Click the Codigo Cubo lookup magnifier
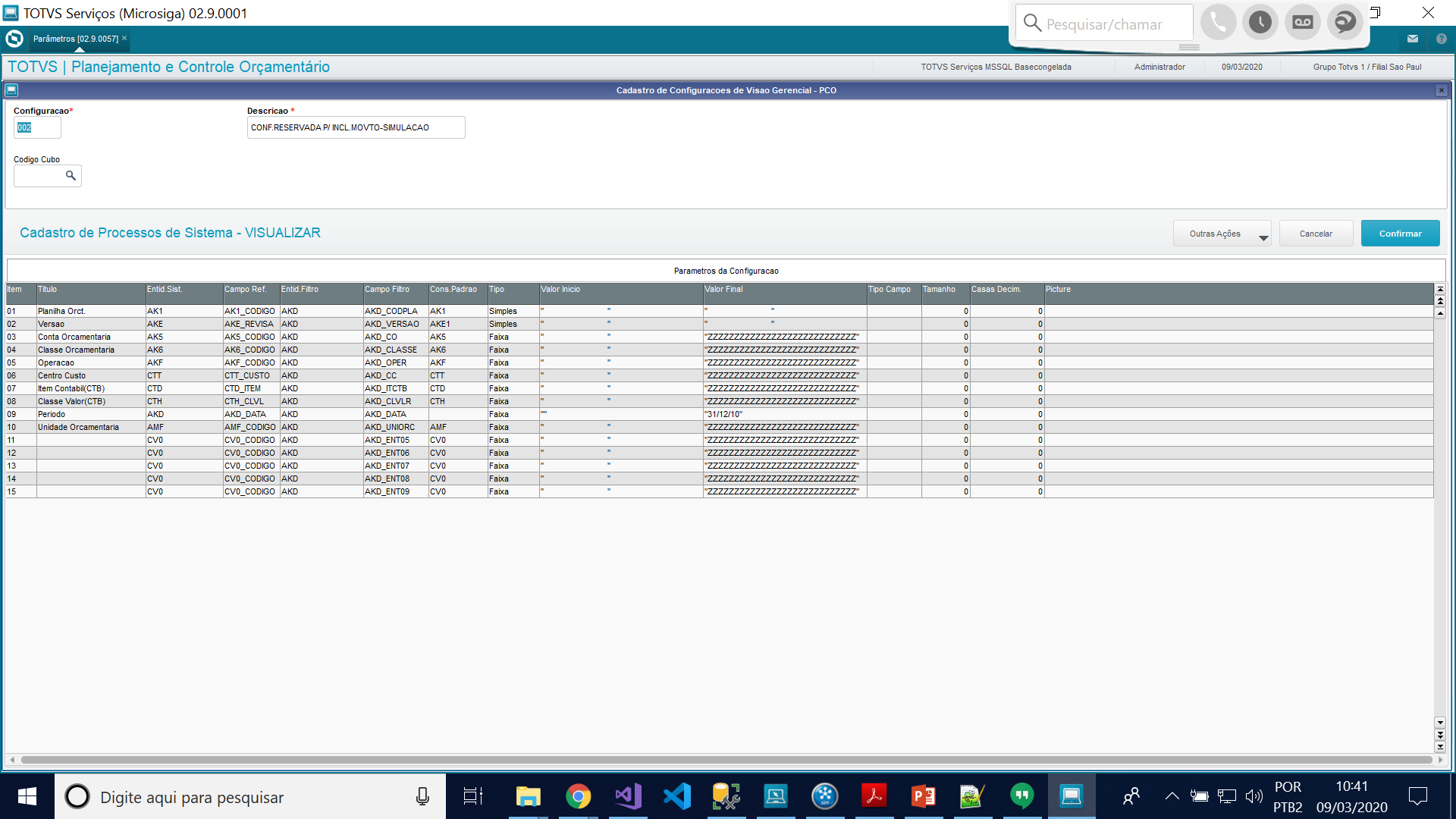The height and width of the screenshot is (819, 1456). 71,176
